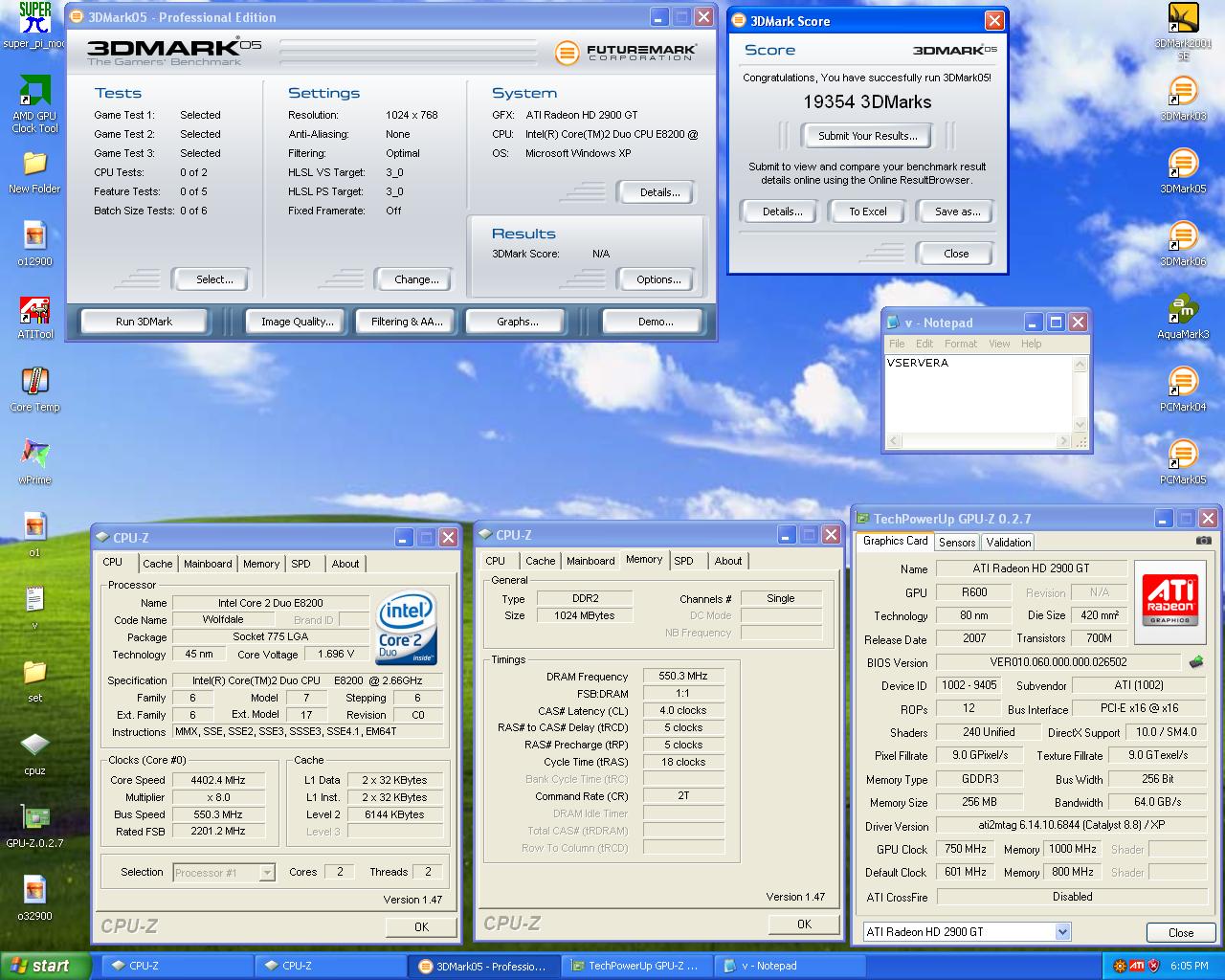Switch to Validation tab in GPU-Z
The image size is (1225, 980).
pyautogui.click(x=1009, y=542)
